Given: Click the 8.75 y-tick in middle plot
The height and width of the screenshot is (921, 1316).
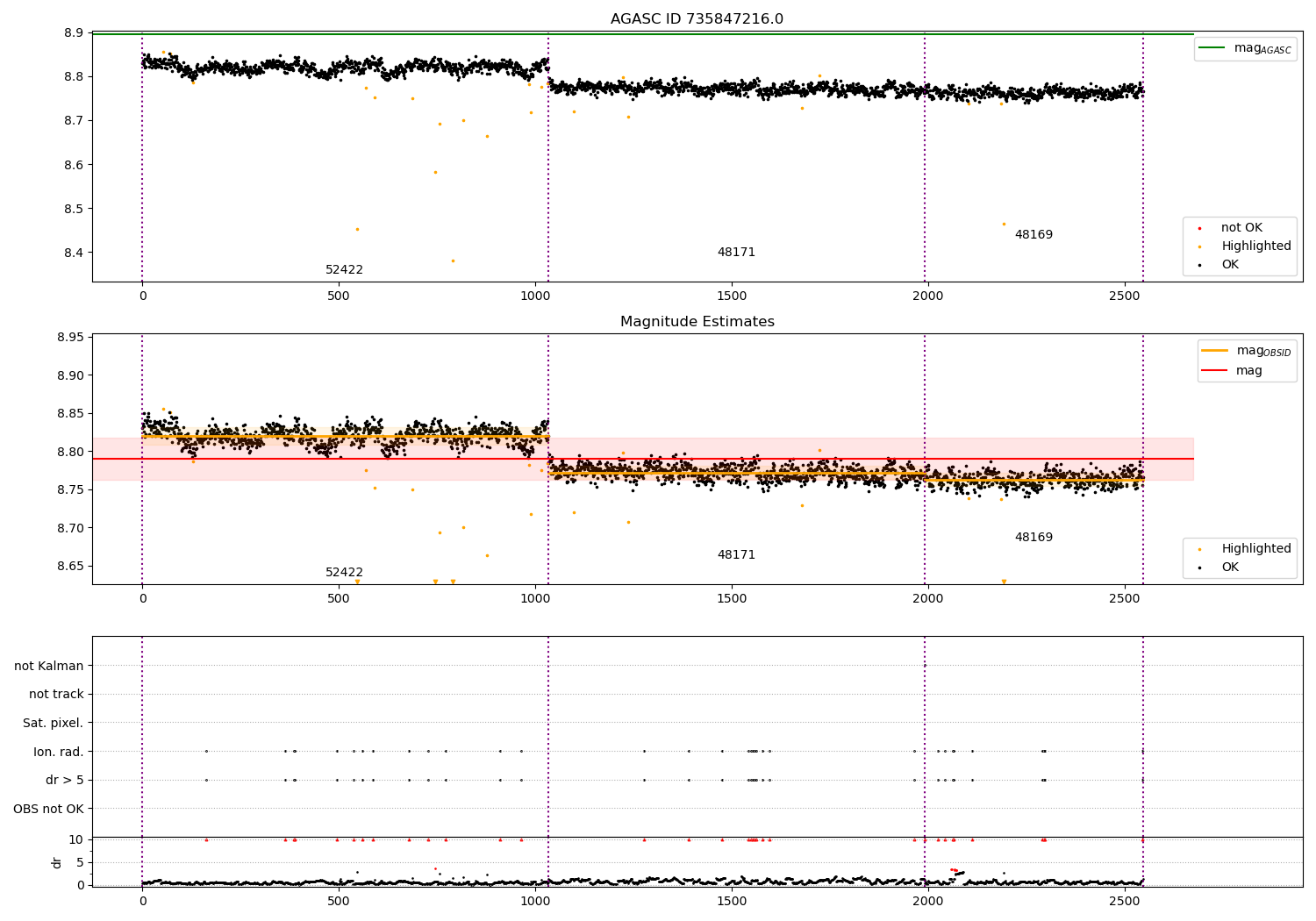Looking at the screenshot, I should coord(71,490).
